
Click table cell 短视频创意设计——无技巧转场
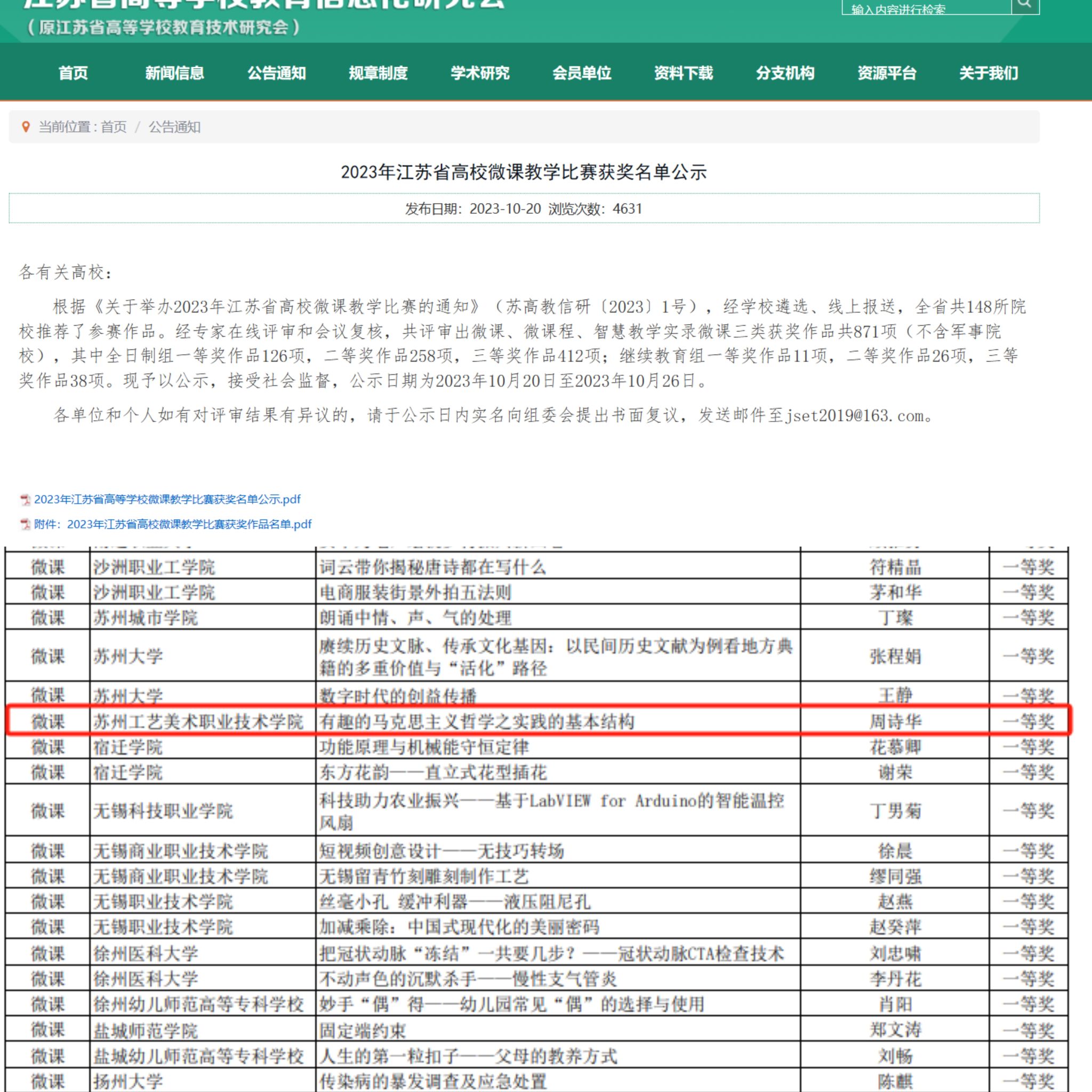558,850
